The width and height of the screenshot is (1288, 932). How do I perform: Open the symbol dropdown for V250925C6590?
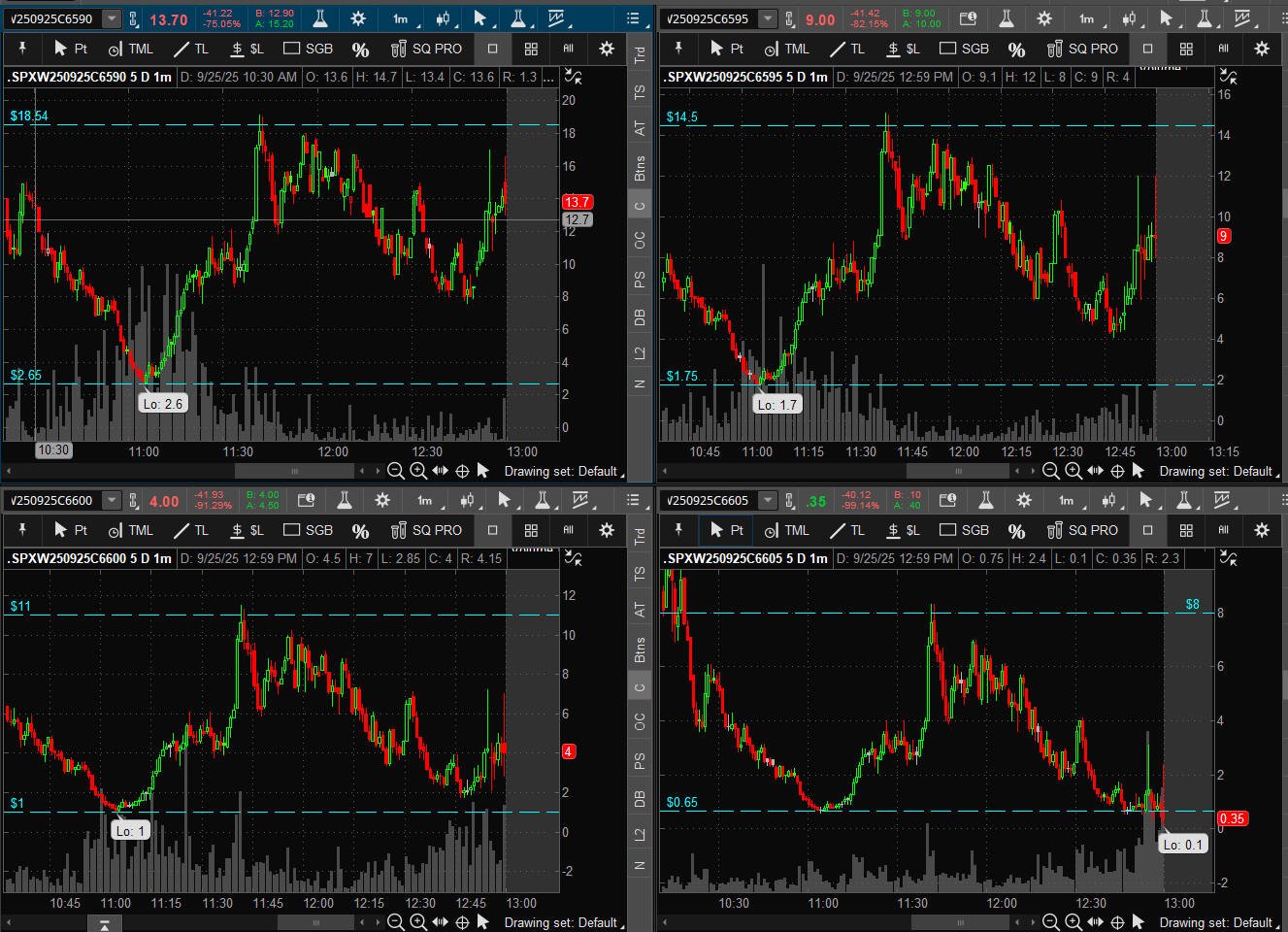tap(112, 18)
